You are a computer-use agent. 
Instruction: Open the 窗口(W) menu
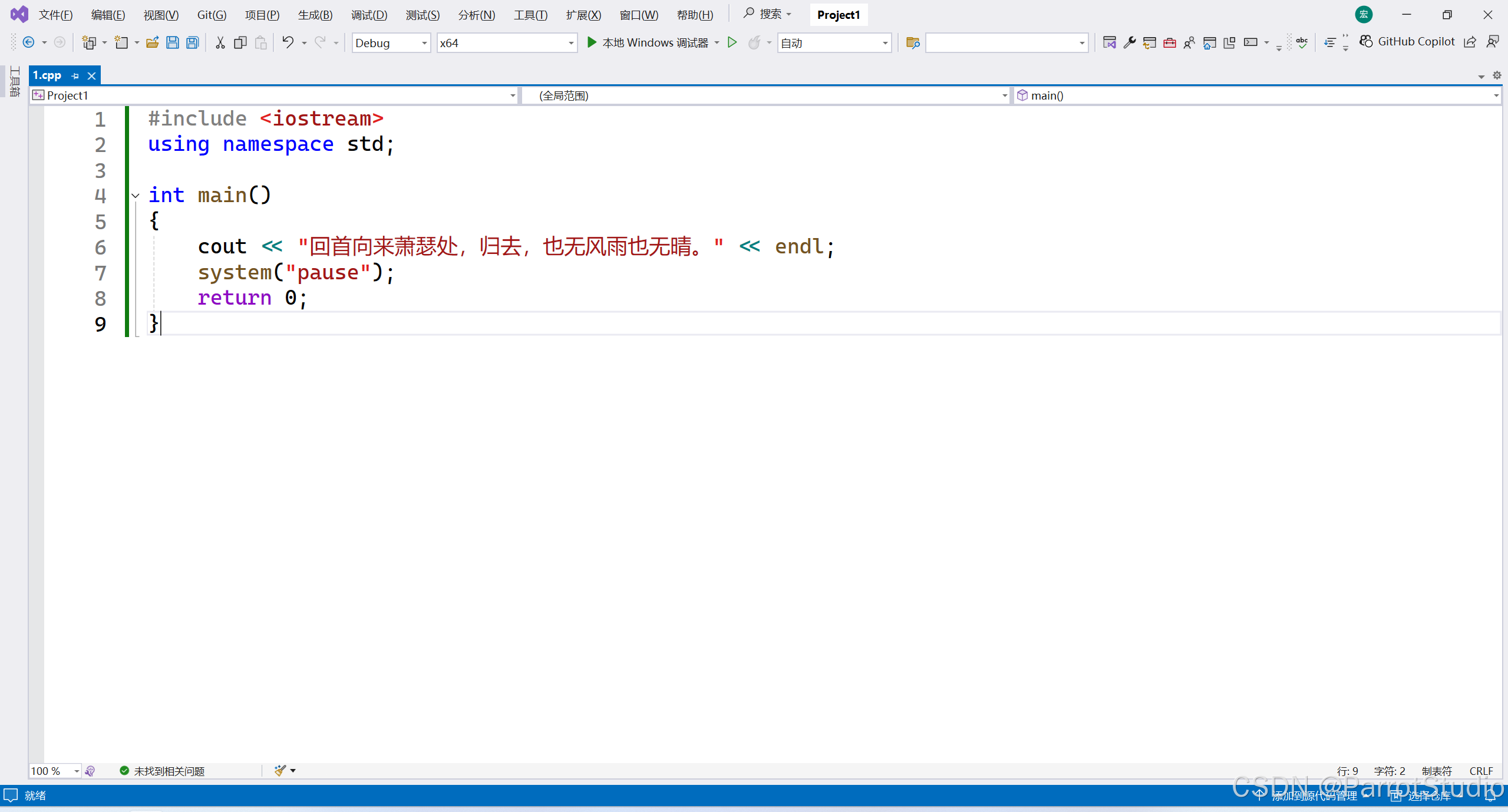639,15
